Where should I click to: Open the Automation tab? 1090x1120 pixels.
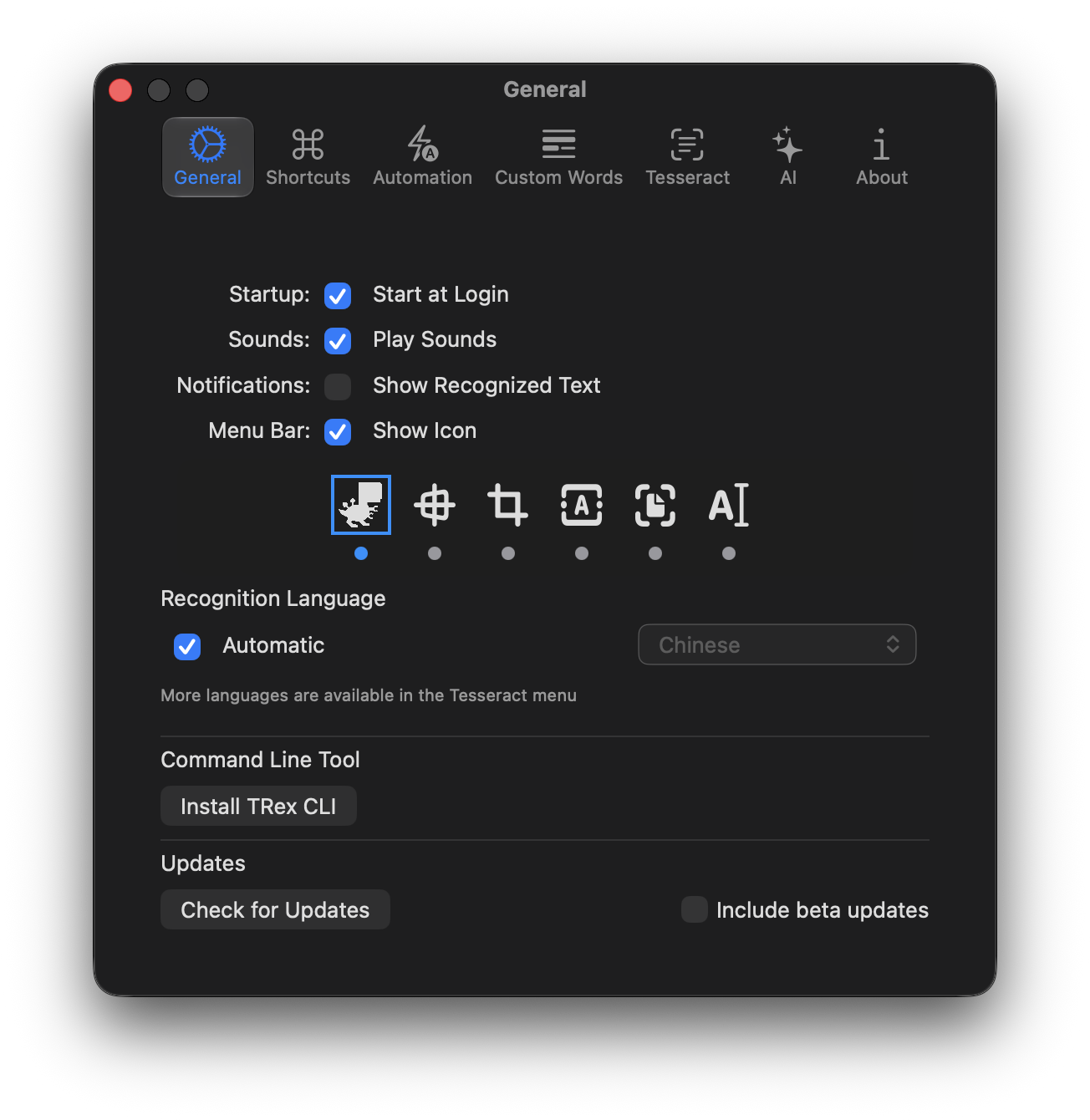pyautogui.click(x=422, y=157)
